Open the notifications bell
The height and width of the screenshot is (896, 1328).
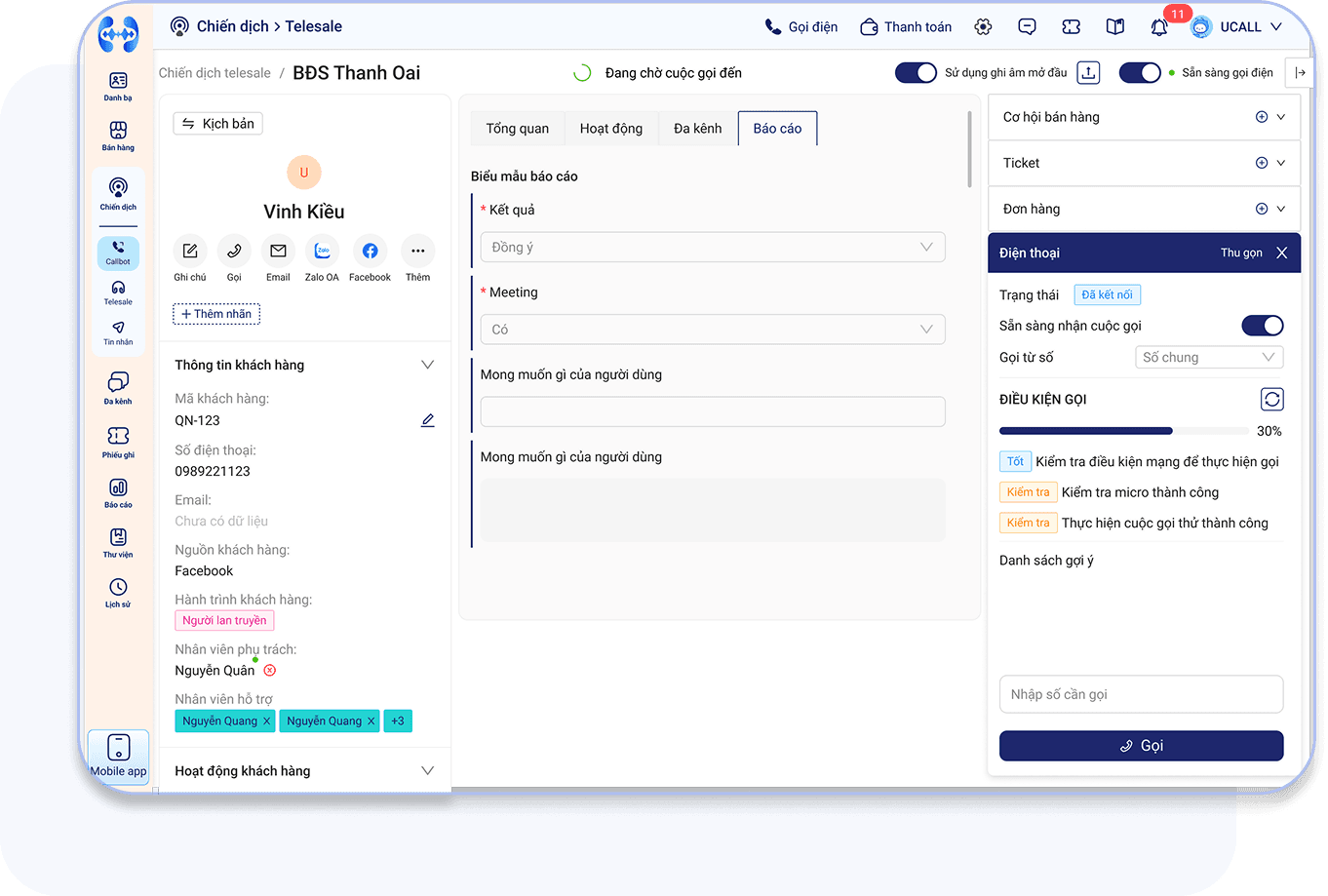pyautogui.click(x=1159, y=27)
